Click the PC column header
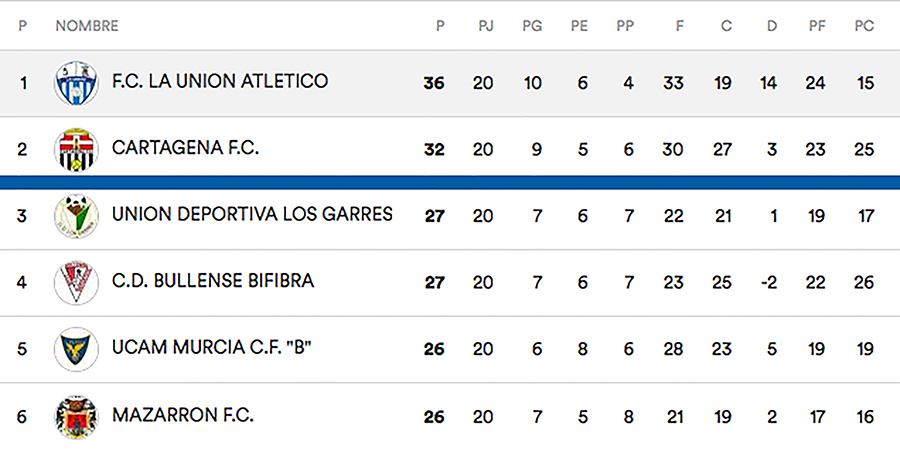Image resolution: width=900 pixels, height=450 pixels. tap(864, 26)
